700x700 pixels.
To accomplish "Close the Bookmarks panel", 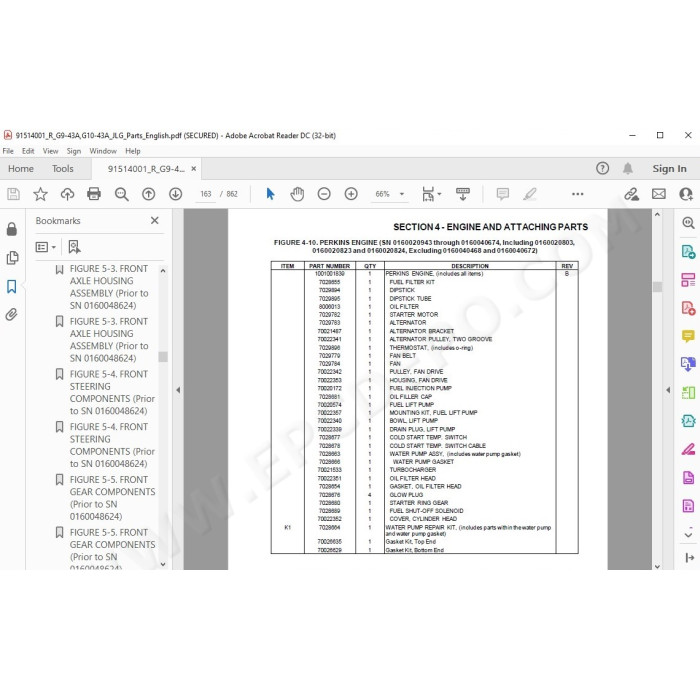I will click(154, 220).
